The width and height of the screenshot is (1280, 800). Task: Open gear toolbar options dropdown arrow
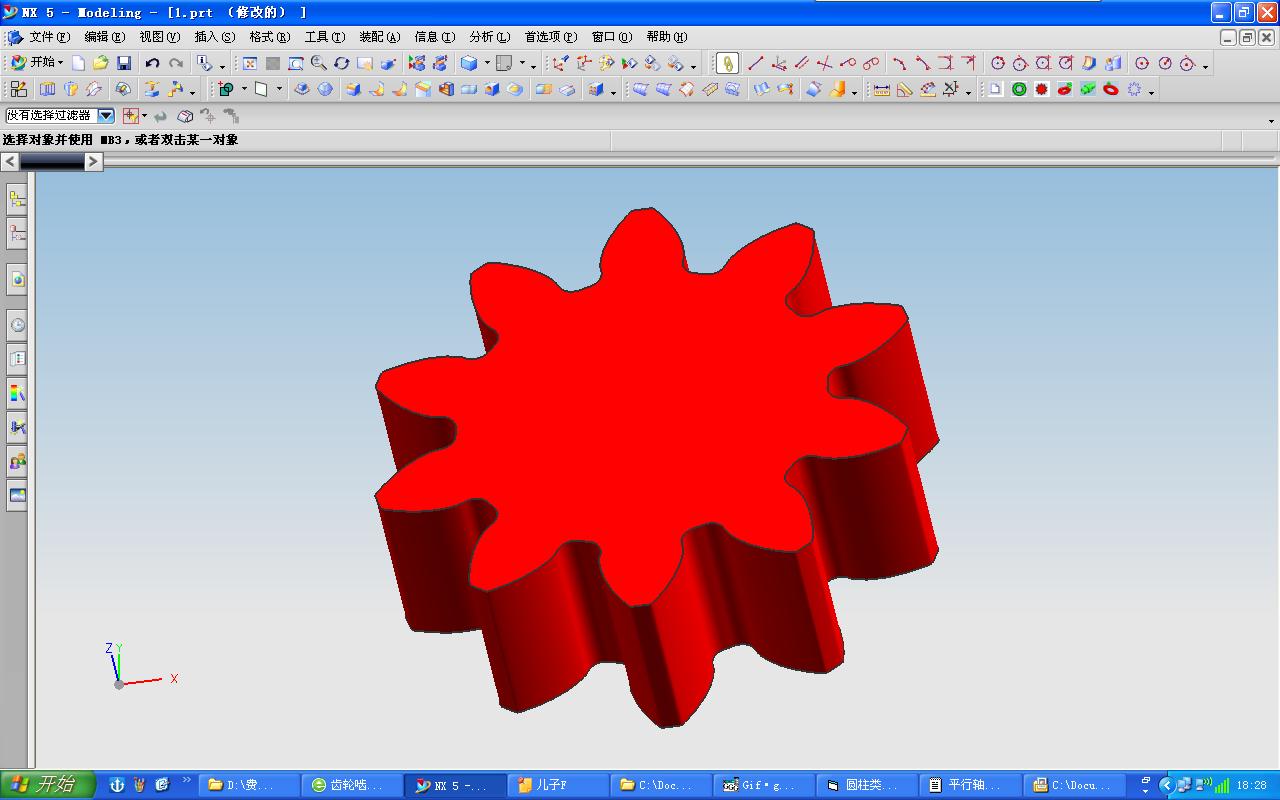pyautogui.click(x=1152, y=91)
